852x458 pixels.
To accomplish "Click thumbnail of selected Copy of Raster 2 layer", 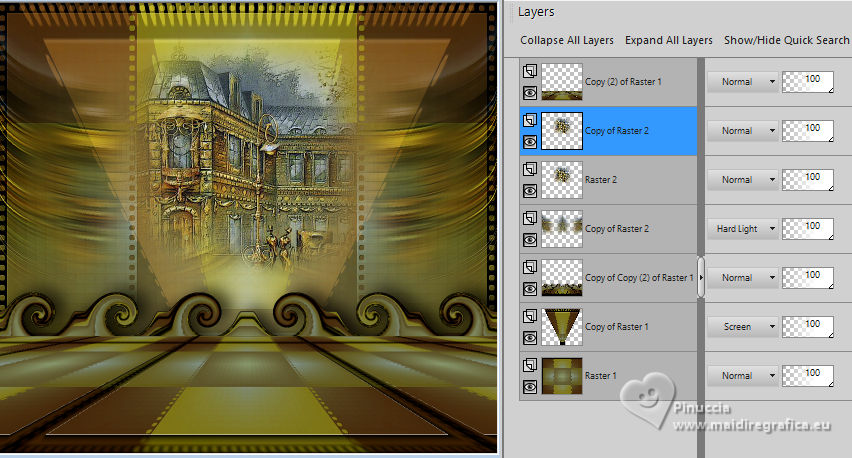I will coord(562,131).
